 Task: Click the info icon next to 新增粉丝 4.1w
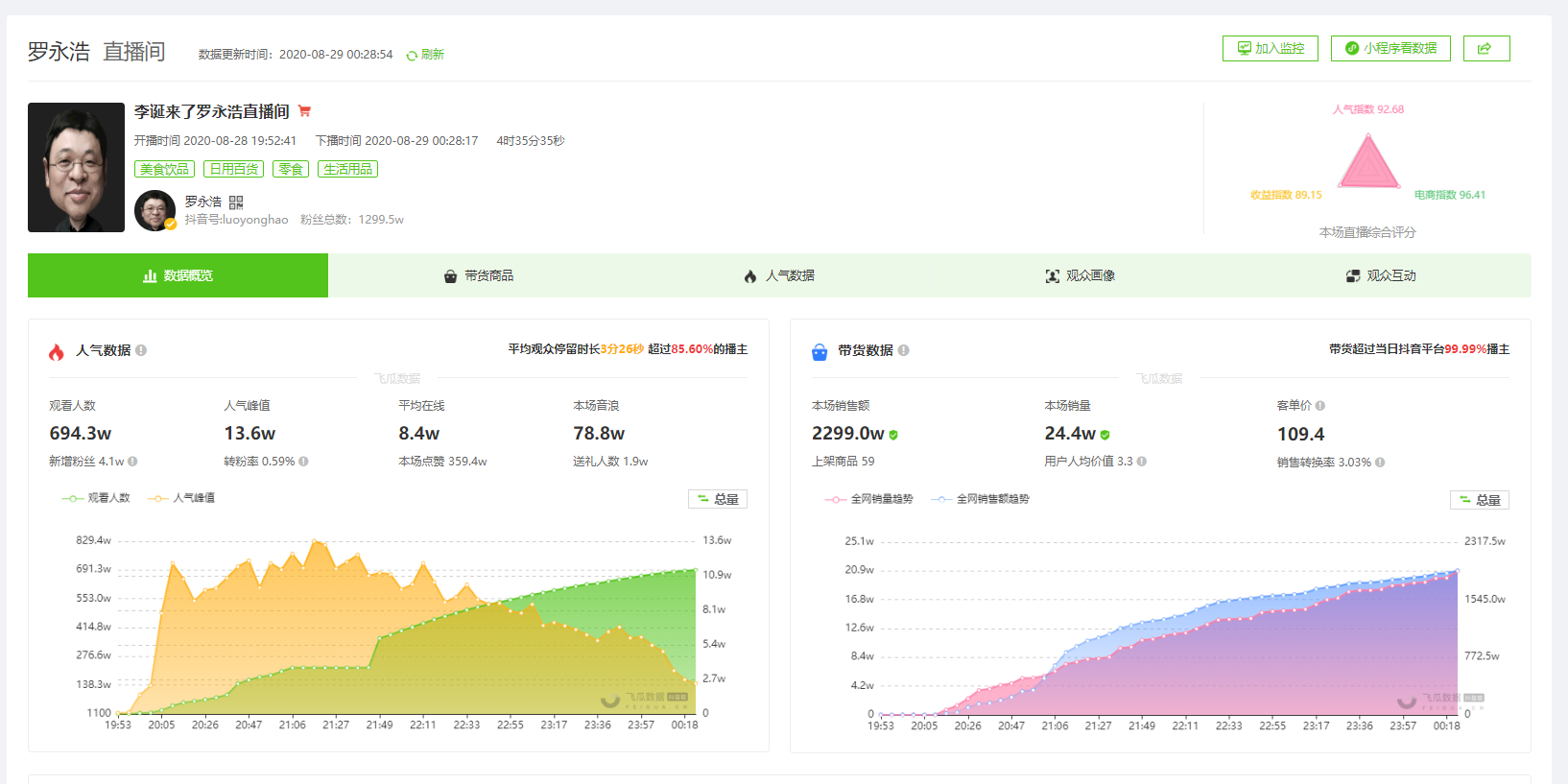132,462
